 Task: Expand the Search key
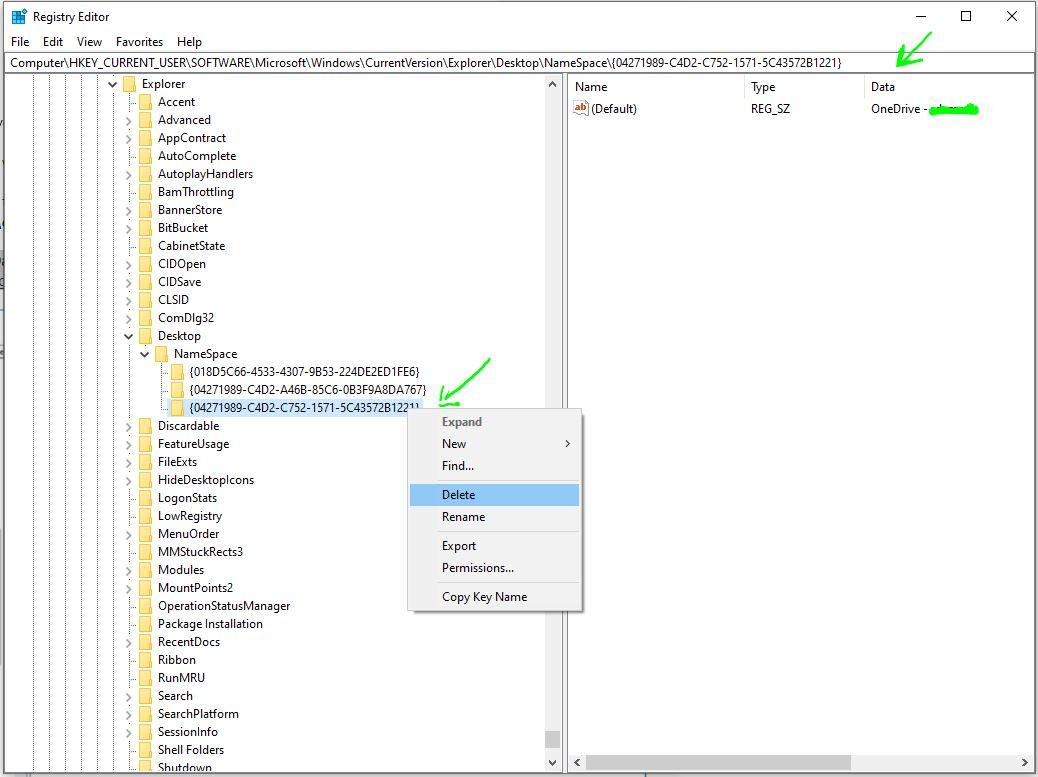click(128, 695)
